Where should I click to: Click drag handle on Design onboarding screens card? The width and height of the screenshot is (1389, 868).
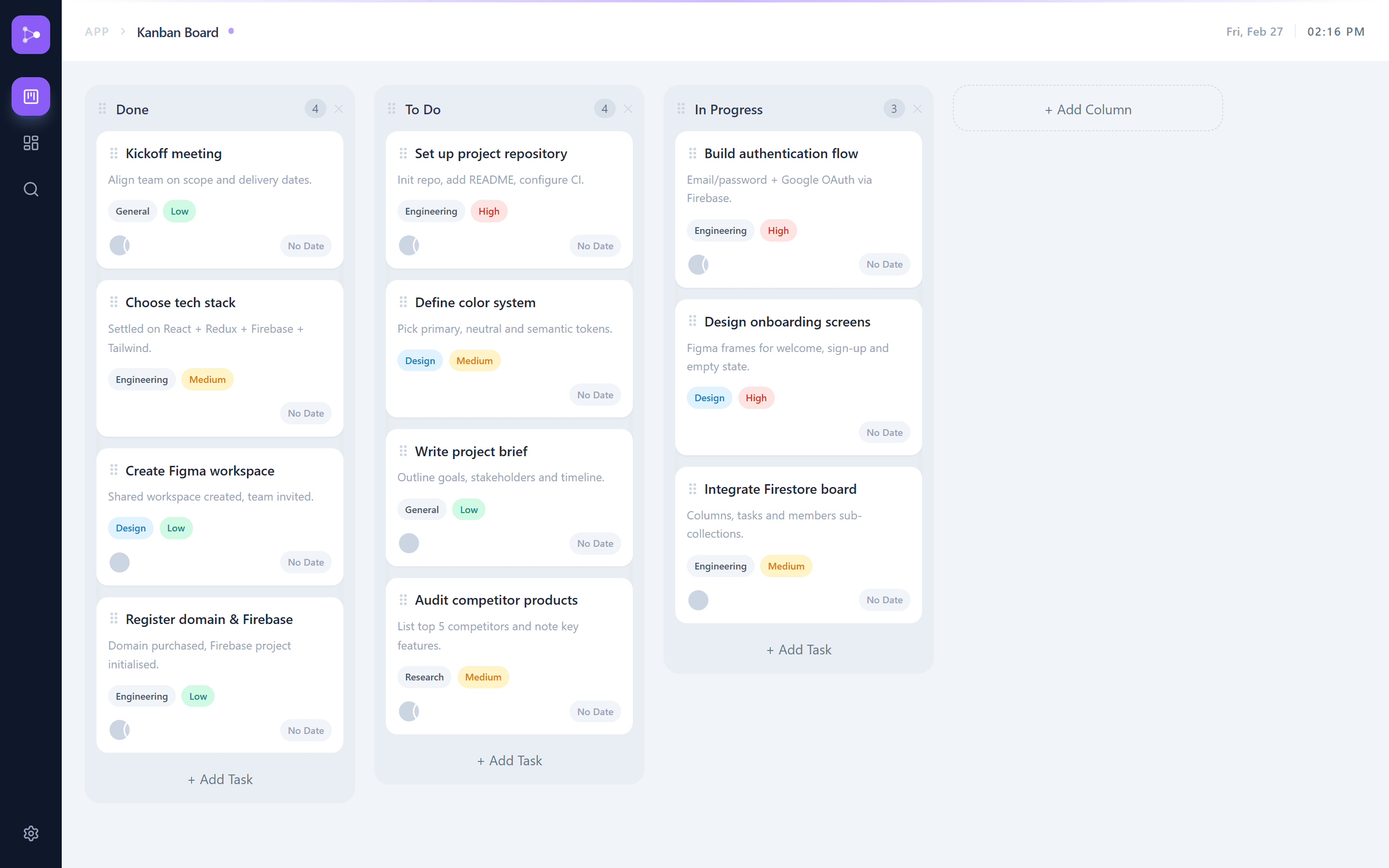point(692,322)
